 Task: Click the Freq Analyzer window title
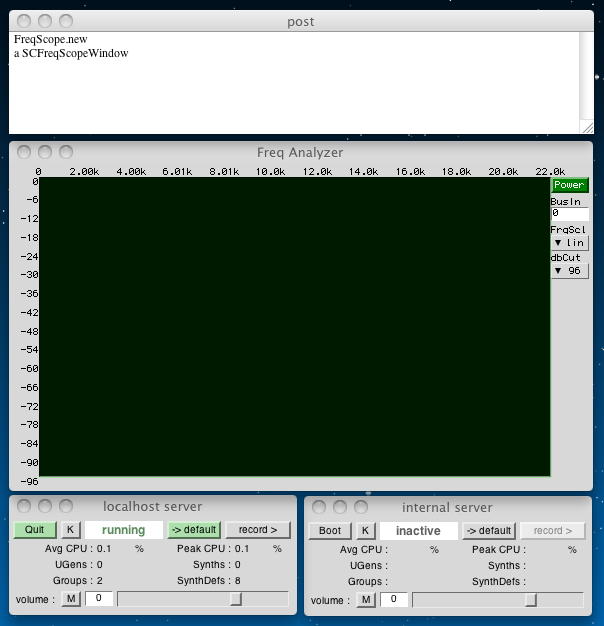[x=300, y=153]
